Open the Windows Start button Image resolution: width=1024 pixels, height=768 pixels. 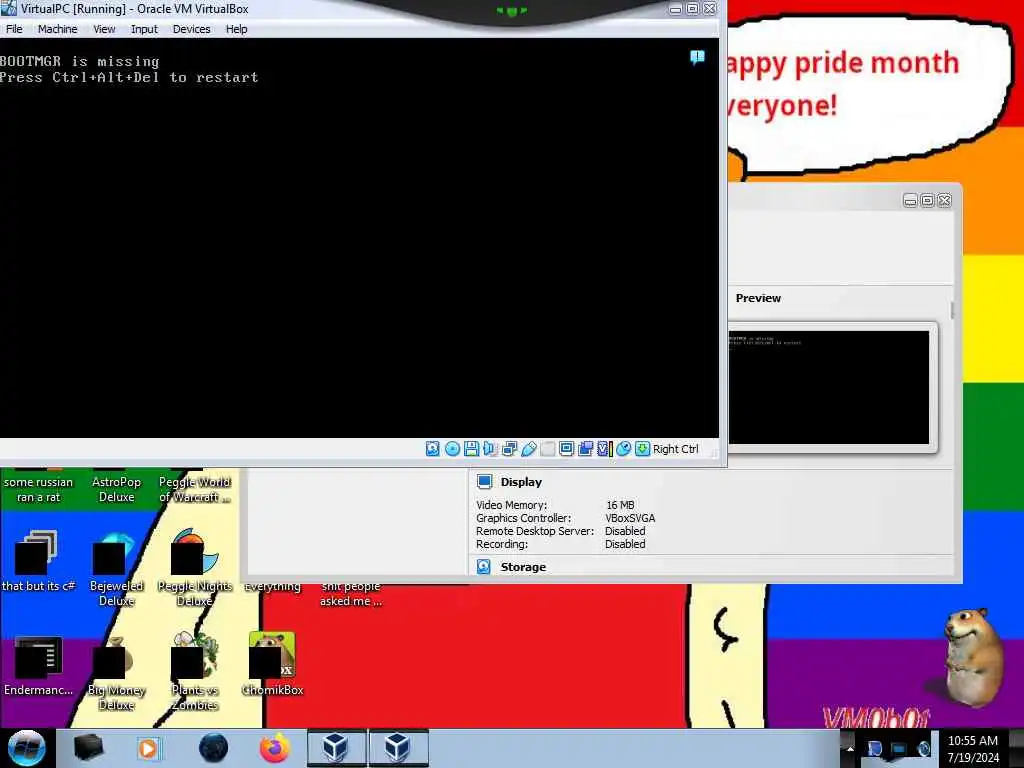pos(26,748)
